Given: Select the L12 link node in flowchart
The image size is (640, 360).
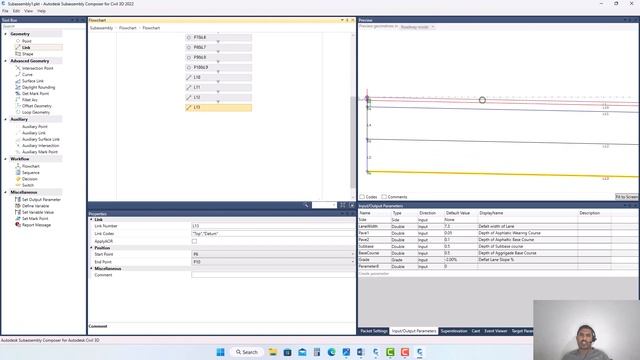Looking at the screenshot, I should pyautogui.click(x=218, y=97).
